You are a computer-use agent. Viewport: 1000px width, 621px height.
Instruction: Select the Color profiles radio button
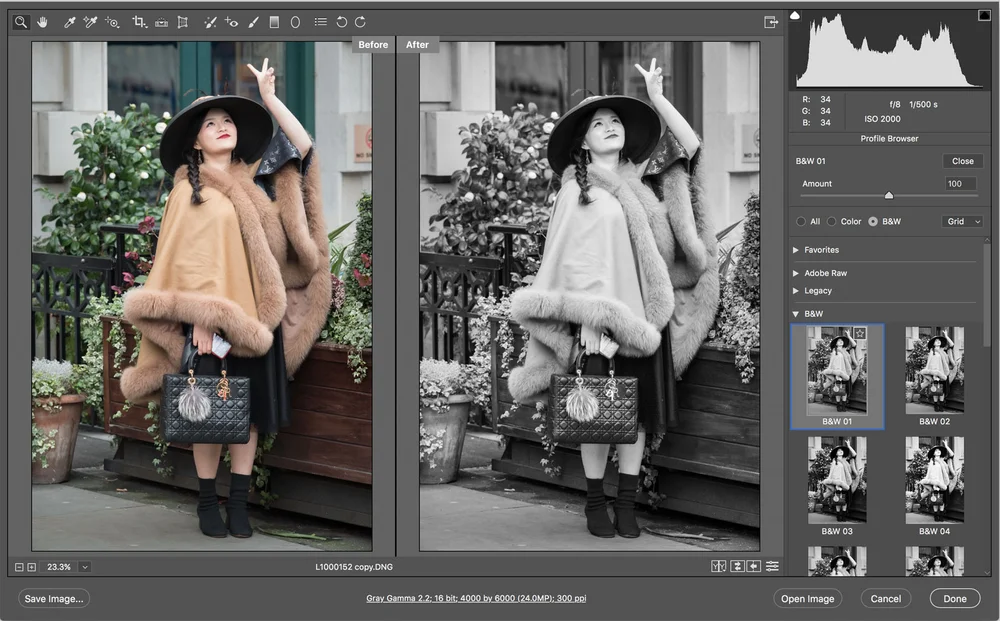point(832,221)
